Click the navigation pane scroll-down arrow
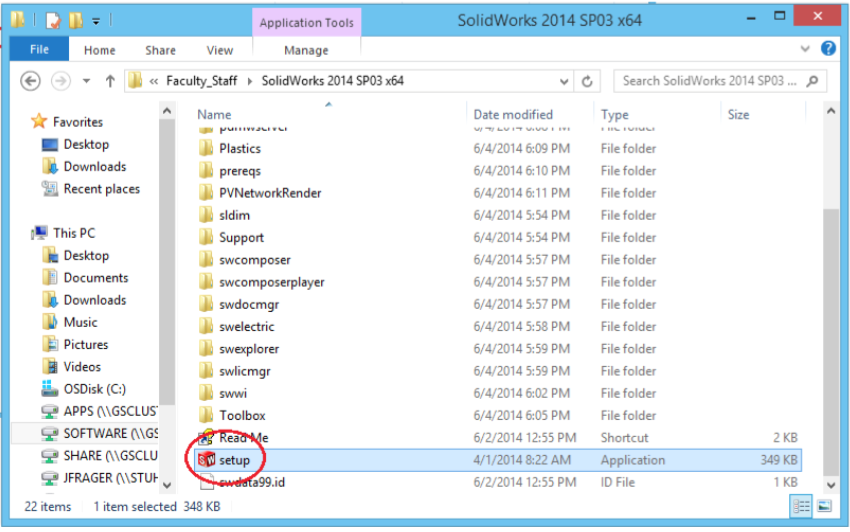850x532 pixels. point(167,485)
